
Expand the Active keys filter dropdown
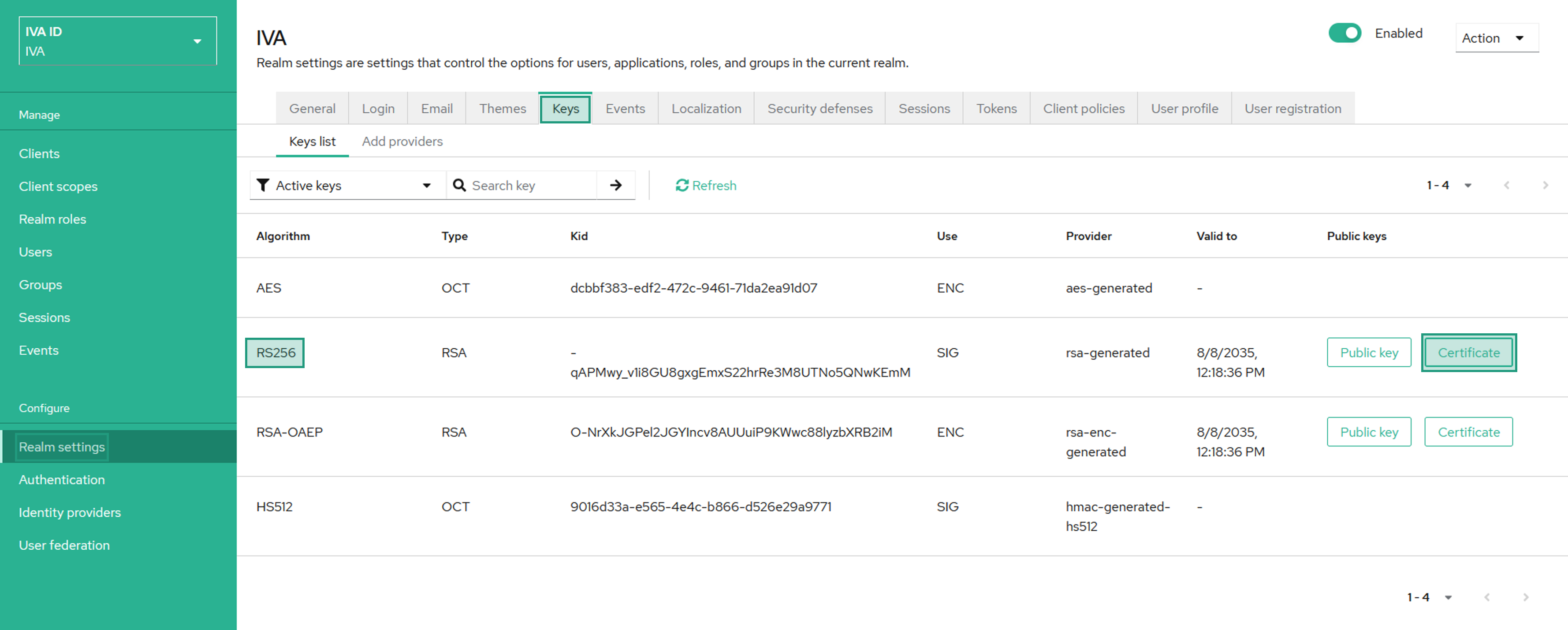click(347, 185)
